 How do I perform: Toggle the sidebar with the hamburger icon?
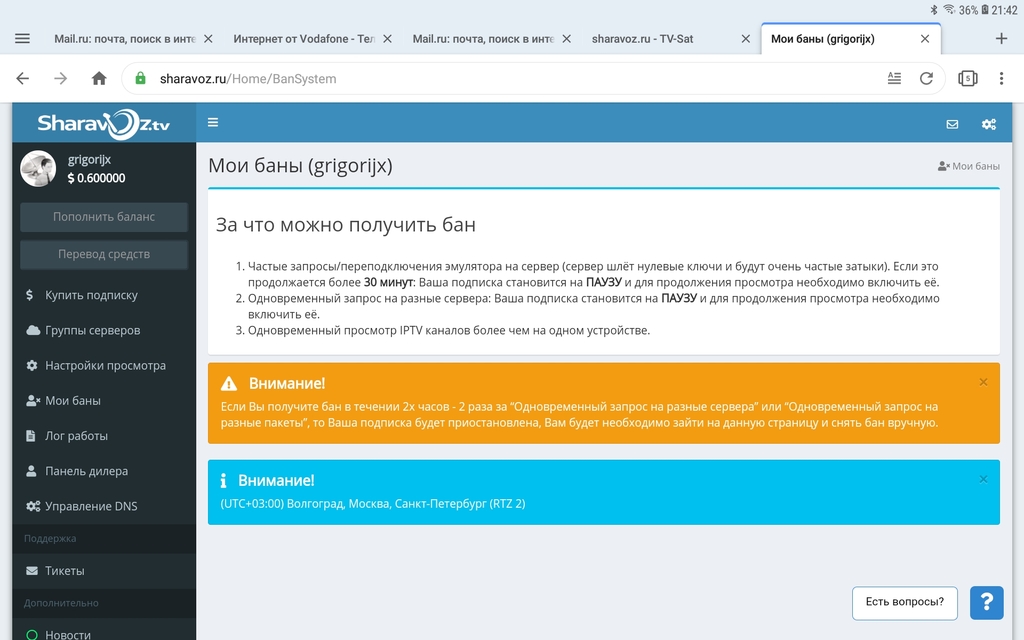pyautogui.click(x=213, y=122)
